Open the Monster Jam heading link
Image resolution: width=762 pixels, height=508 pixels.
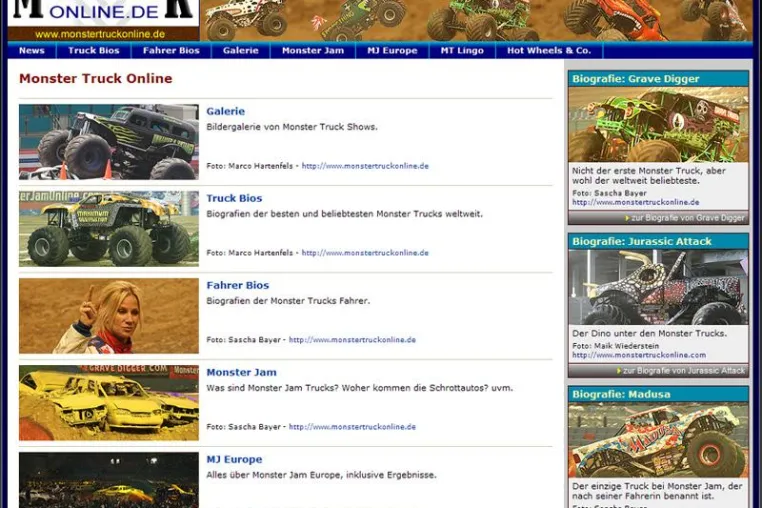click(242, 372)
